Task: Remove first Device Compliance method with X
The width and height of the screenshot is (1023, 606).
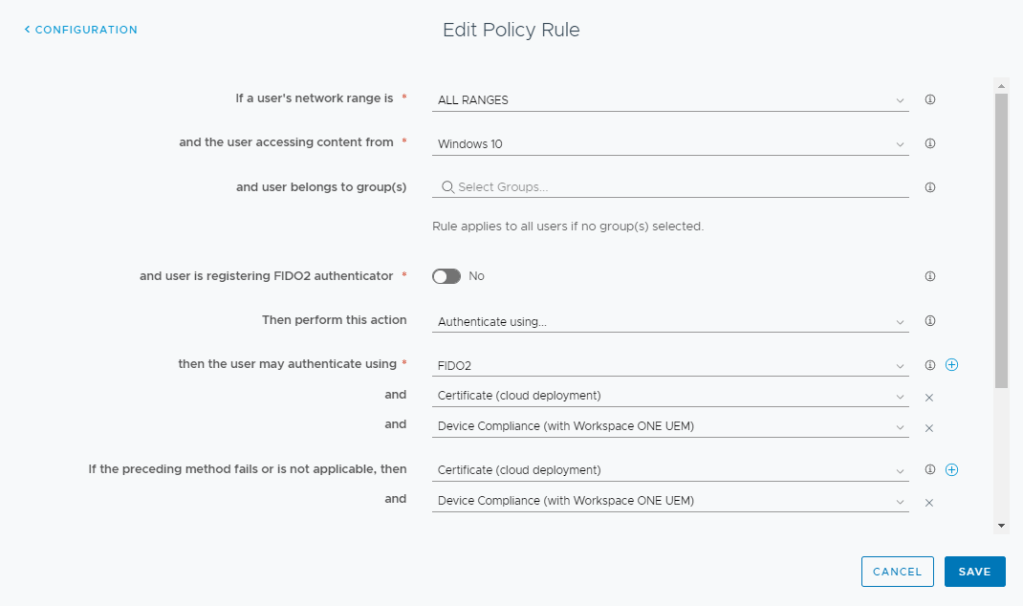Action: pos(929,428)
